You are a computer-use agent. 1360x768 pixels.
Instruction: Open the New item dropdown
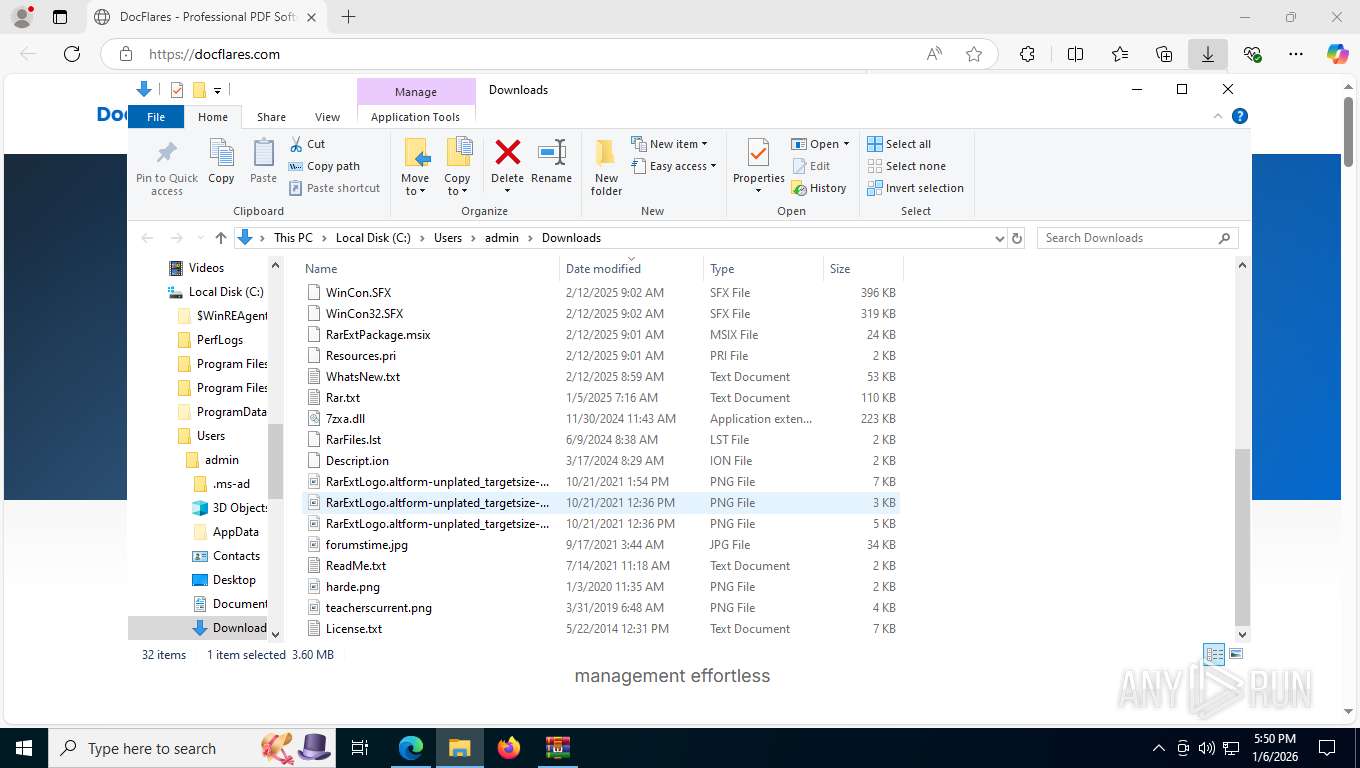pyautogui.click(x=670, y=144)
